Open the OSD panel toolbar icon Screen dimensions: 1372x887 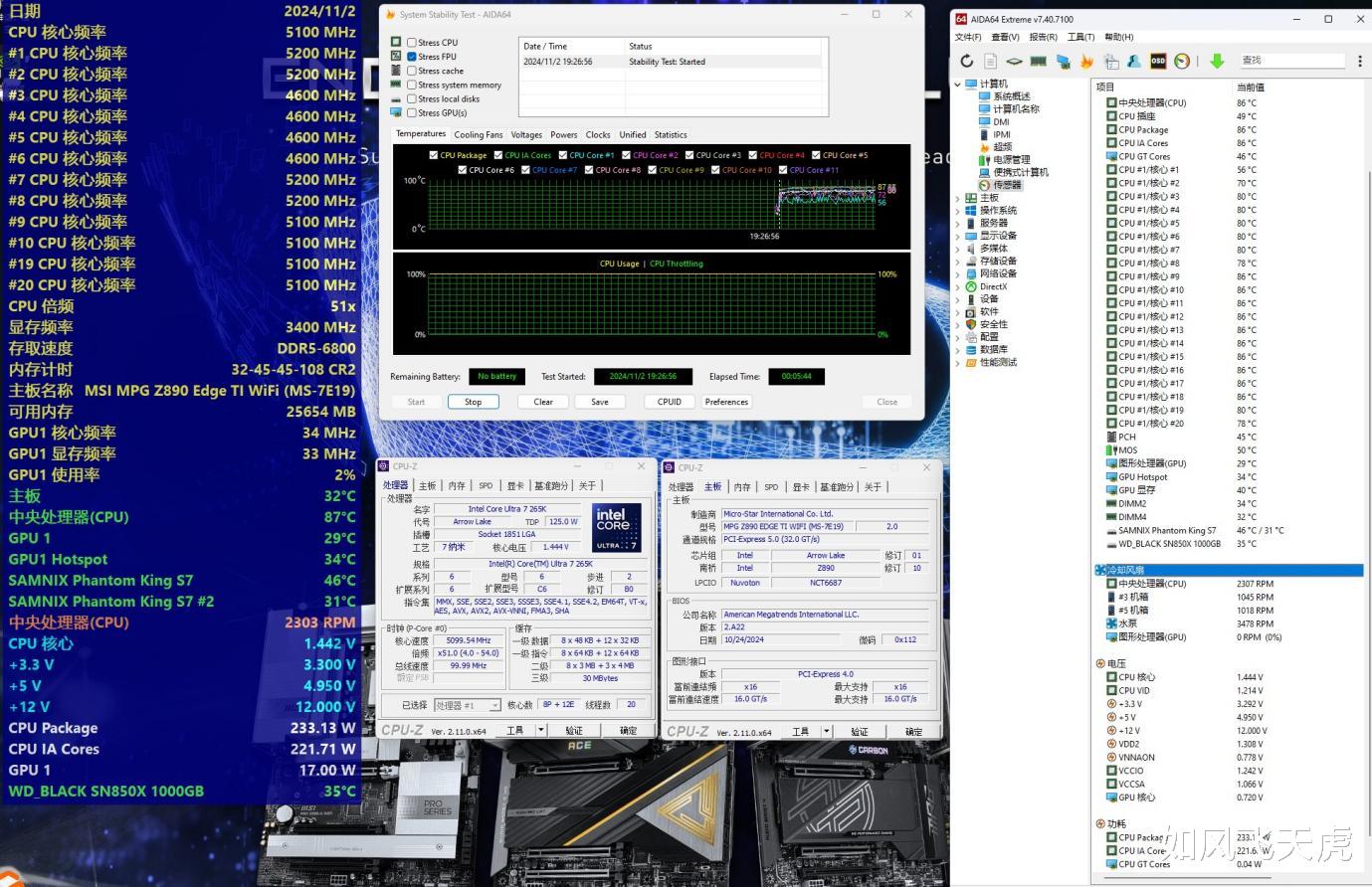tap(1158, 61)
